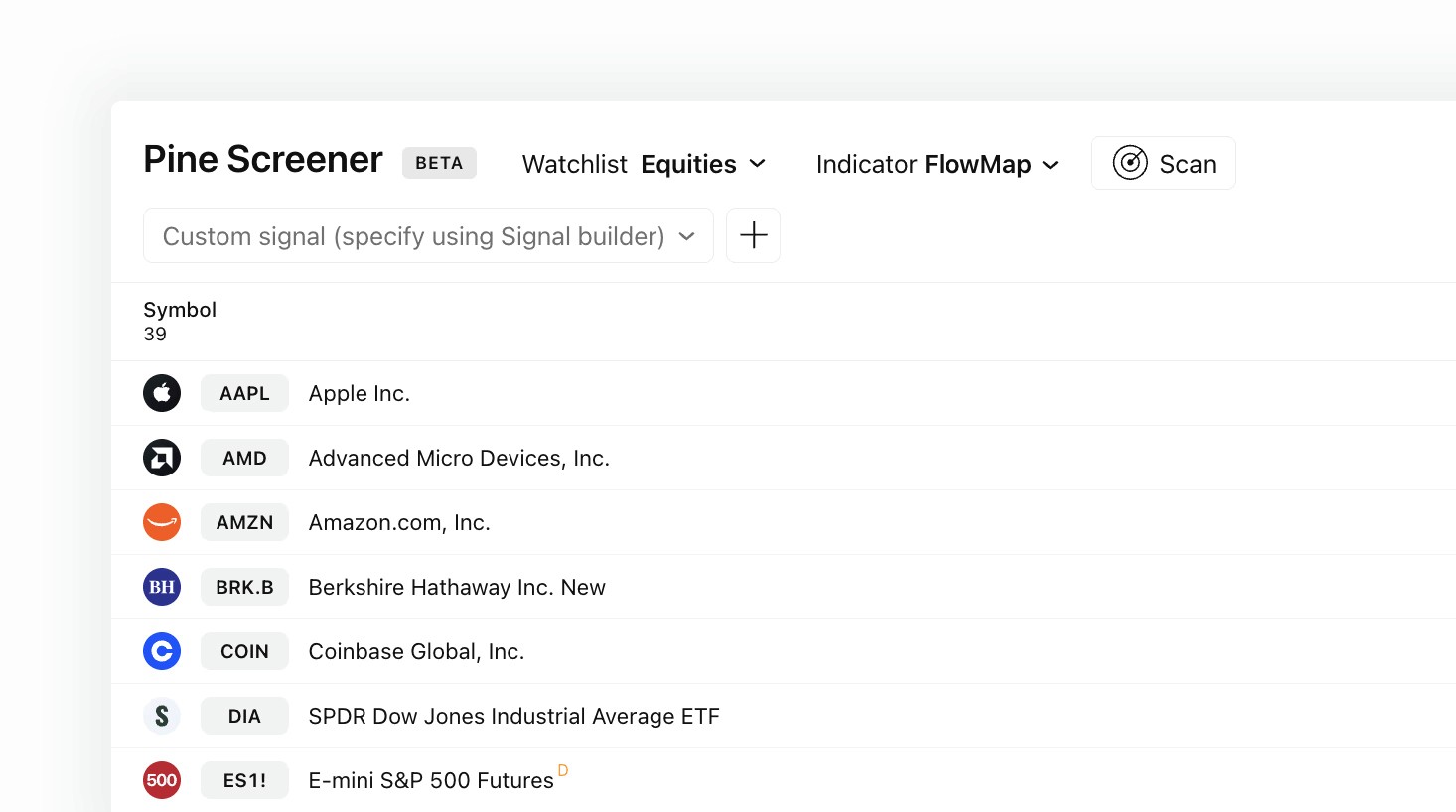The height and width of the screenshot is (812, 1456).
Task: Expand the Custom signal builder dropdown
Action: click(429, 236)
